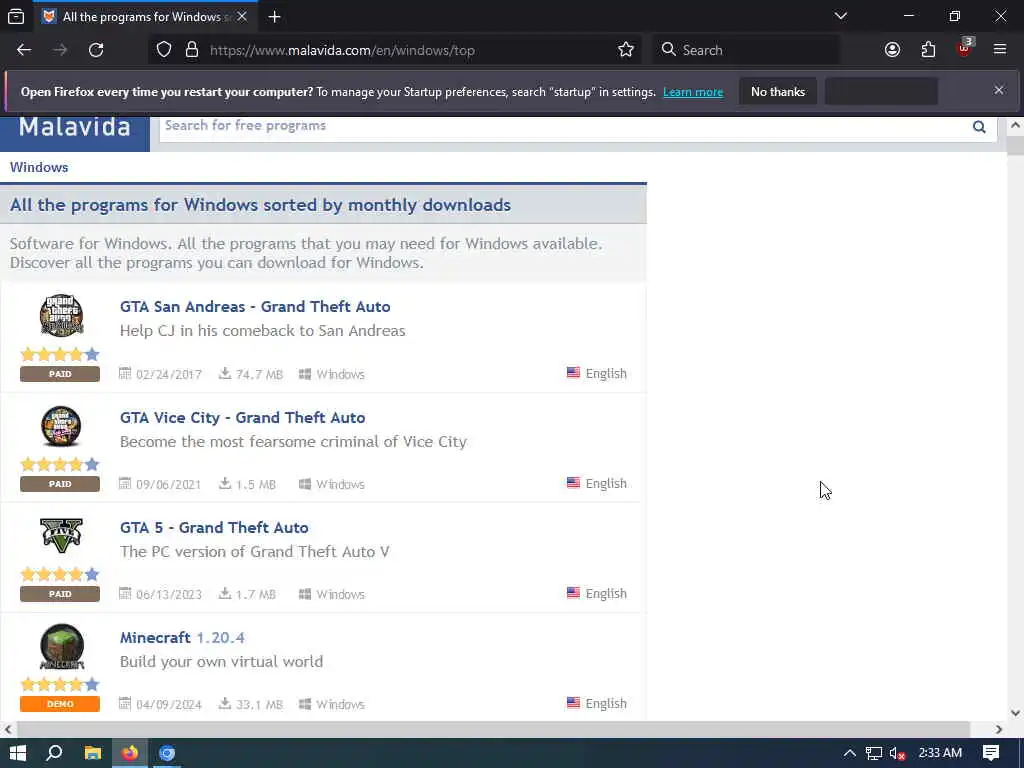
Task: Click the 'No thanks' button
Action: point(778,91)
